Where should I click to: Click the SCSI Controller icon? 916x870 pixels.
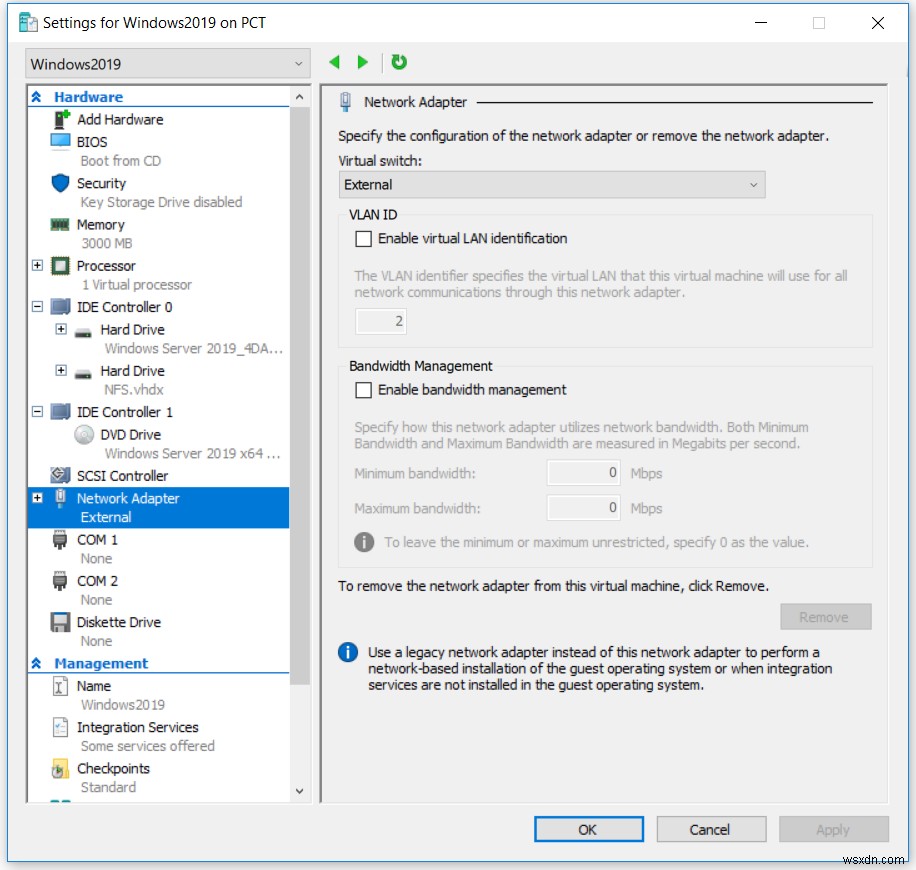(x=60, y=475)
